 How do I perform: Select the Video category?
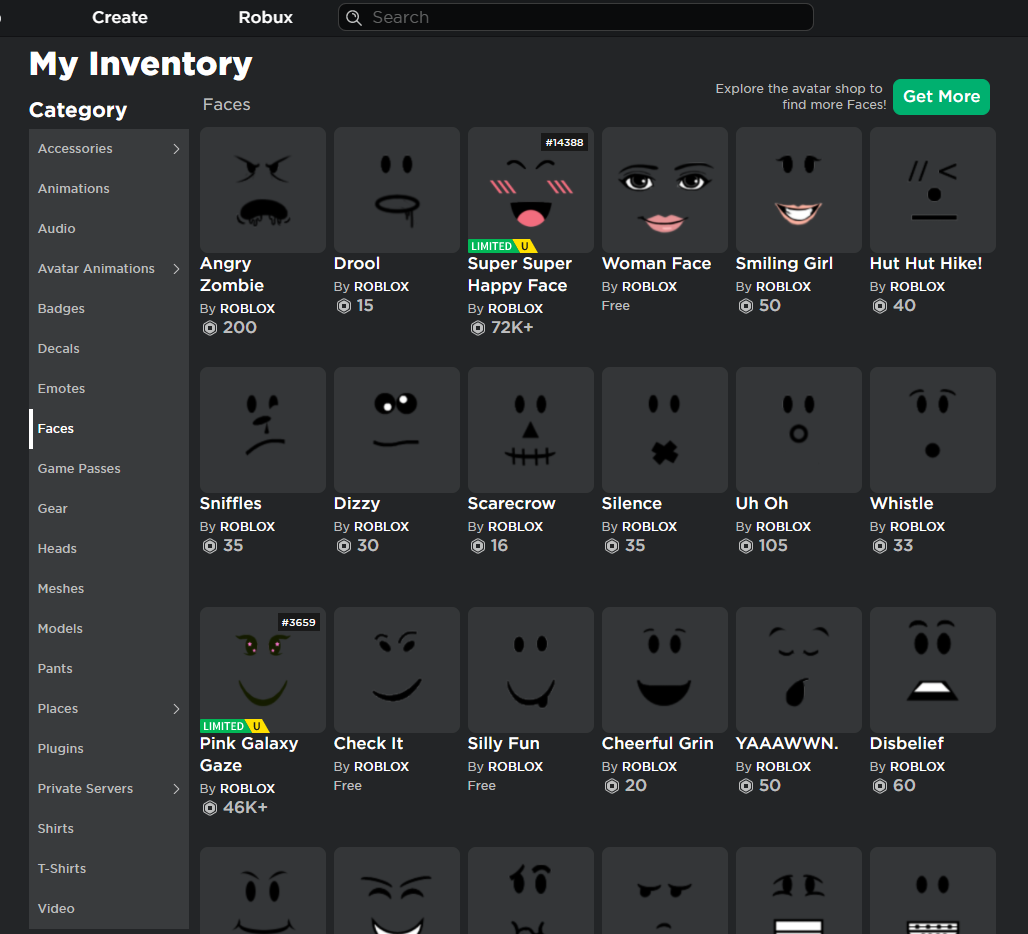[x=109, y=908]
